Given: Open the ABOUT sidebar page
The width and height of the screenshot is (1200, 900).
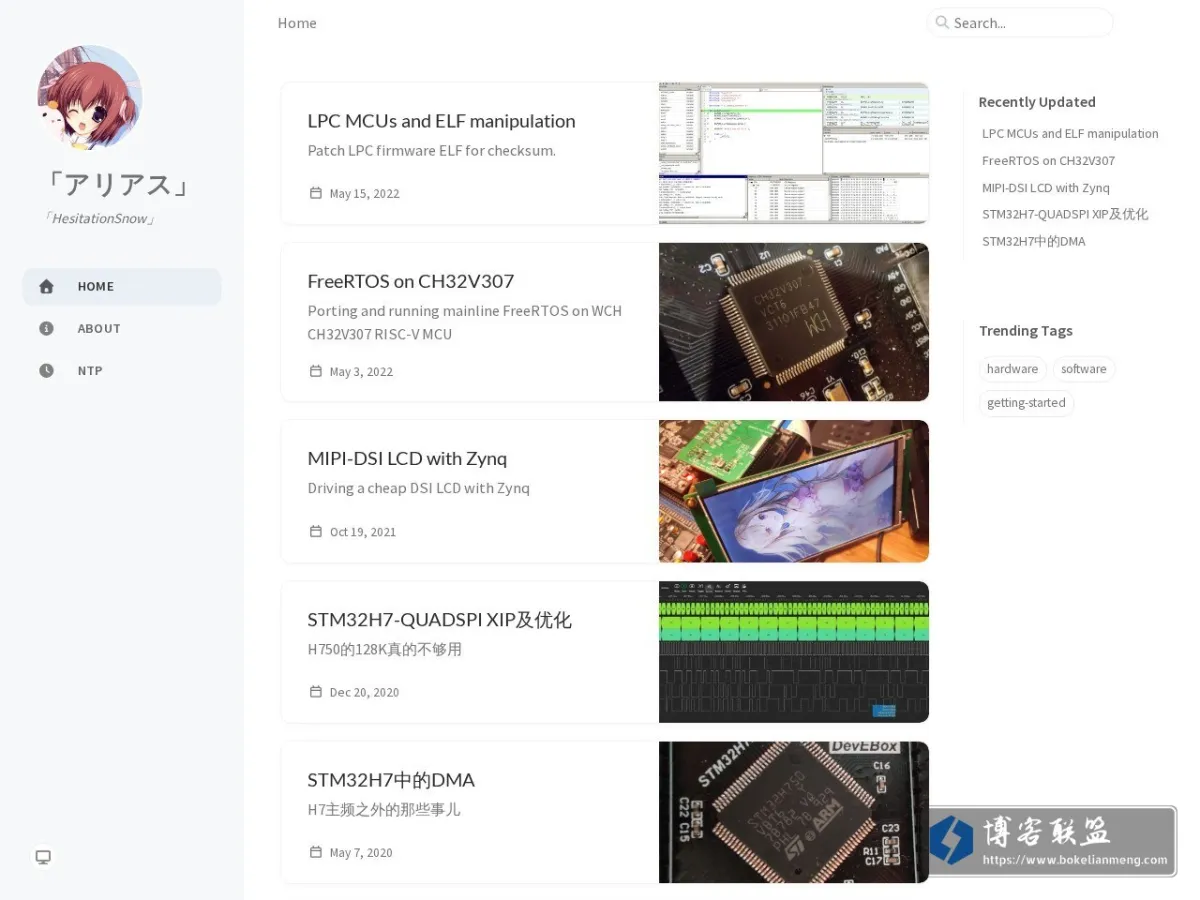Looking at the screenshot, I should point(122,328).
